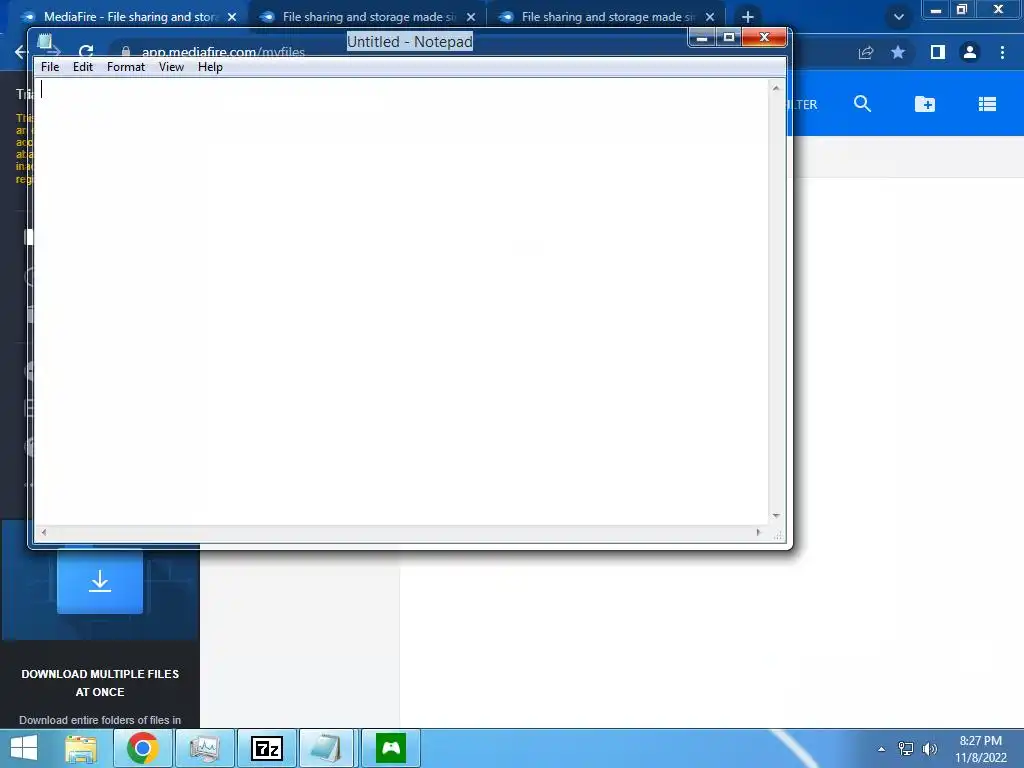Close the second Chrome tab
The height and width of the screenshot is (768, 1024).
click(x=471, y=17)
